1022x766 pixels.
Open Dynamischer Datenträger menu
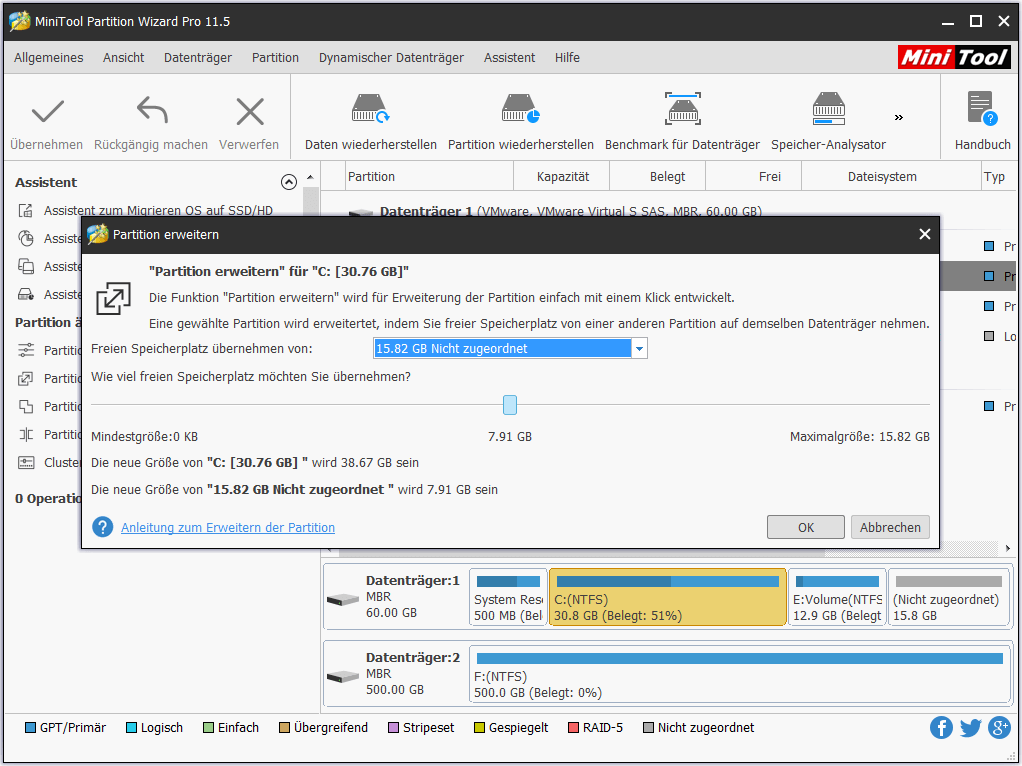[x=391, y=57]
